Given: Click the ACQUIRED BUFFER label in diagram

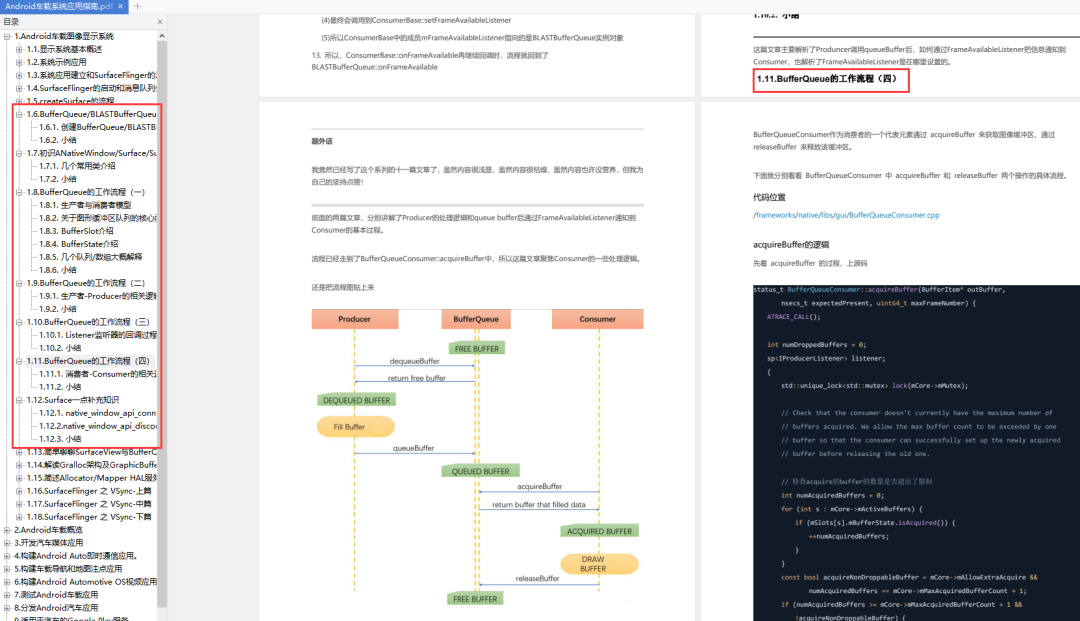Looking at the screenshot, I should [x=599, y=531].
